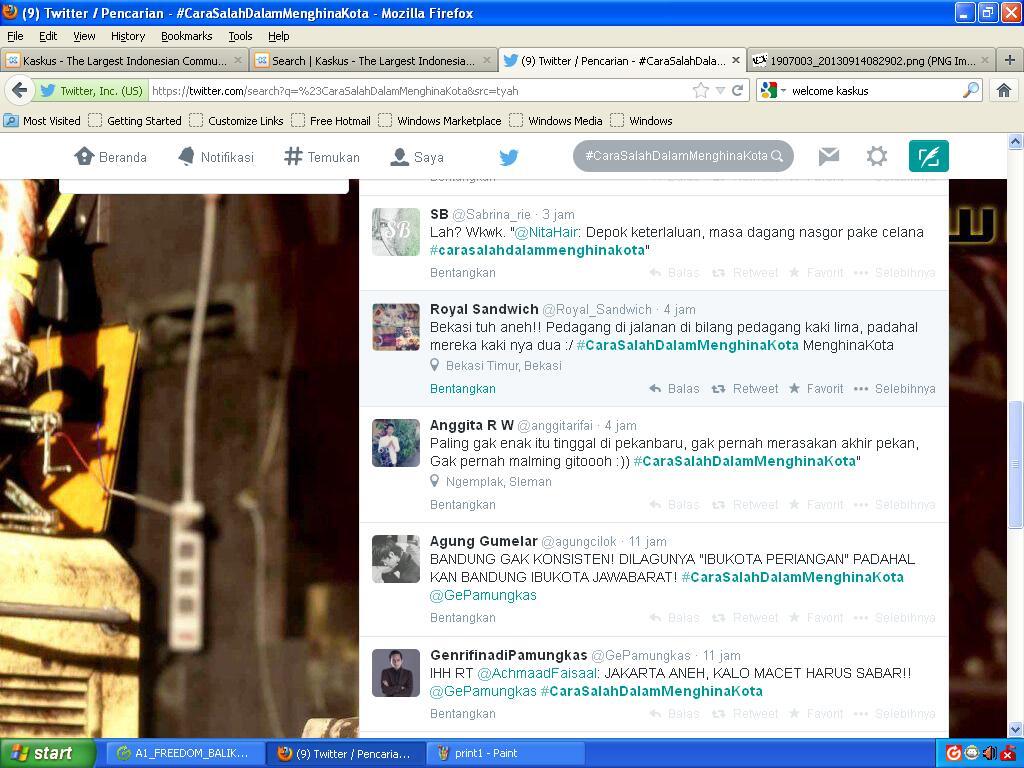This screenshot has width=1024, height=768.
Task: Click GenrifinadiPamungkas avatar thumbnail
Action: tap(396, 673)
